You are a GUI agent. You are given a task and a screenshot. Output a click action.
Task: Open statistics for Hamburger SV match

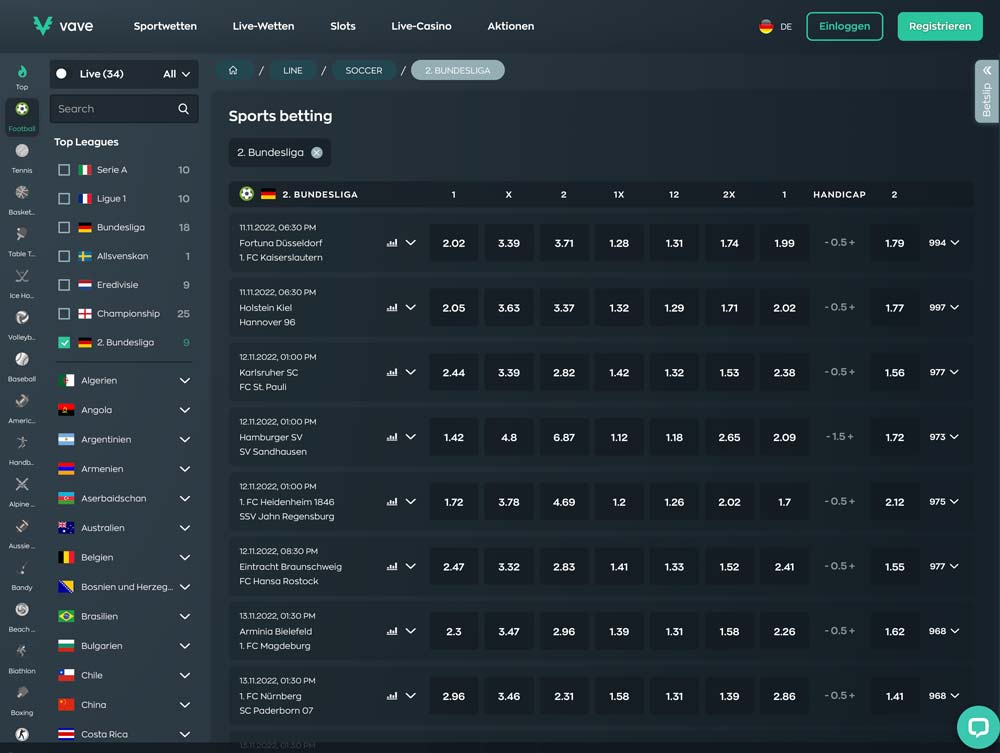392,437
